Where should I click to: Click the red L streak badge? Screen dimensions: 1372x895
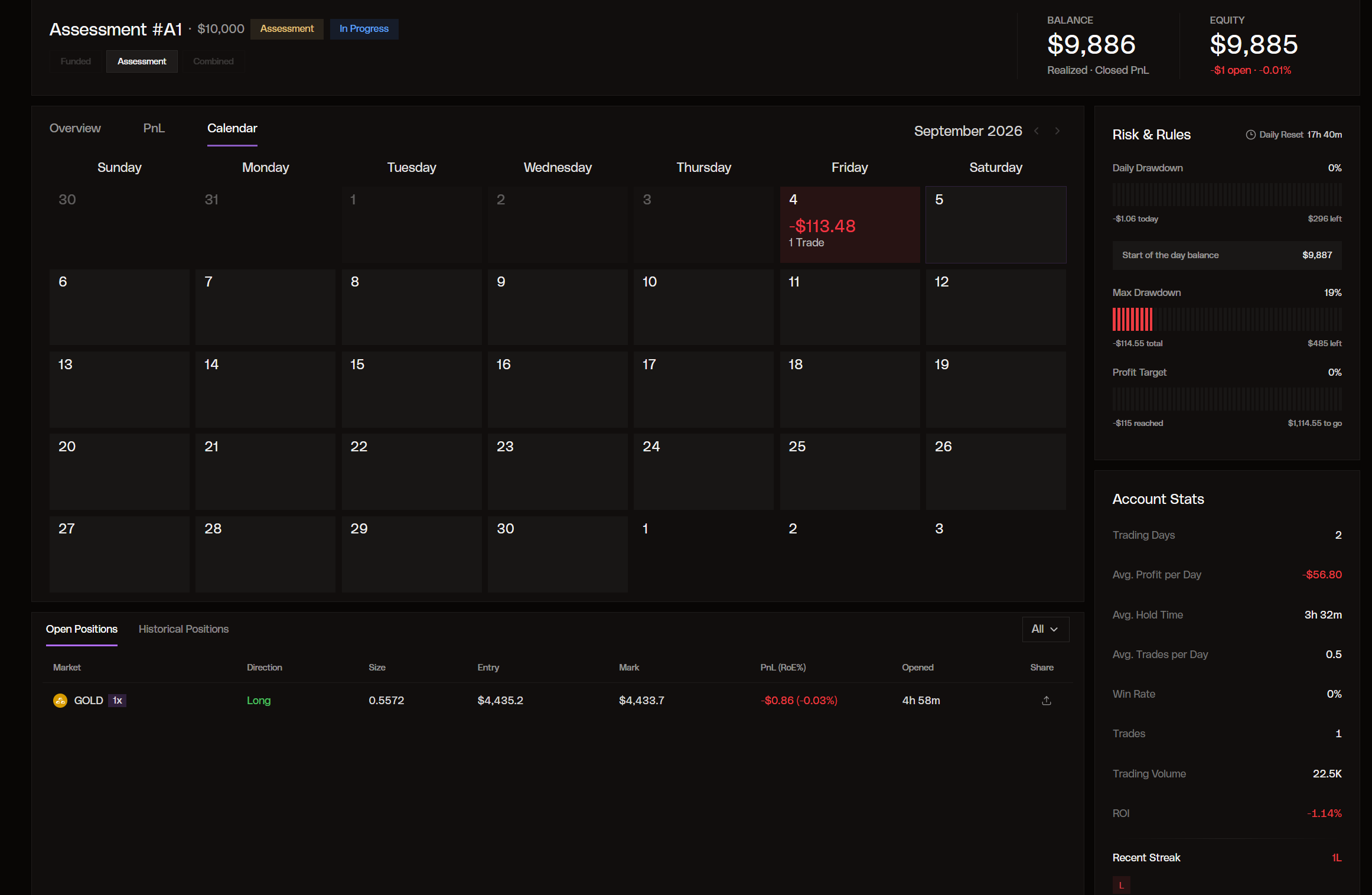click(1121, 885)
